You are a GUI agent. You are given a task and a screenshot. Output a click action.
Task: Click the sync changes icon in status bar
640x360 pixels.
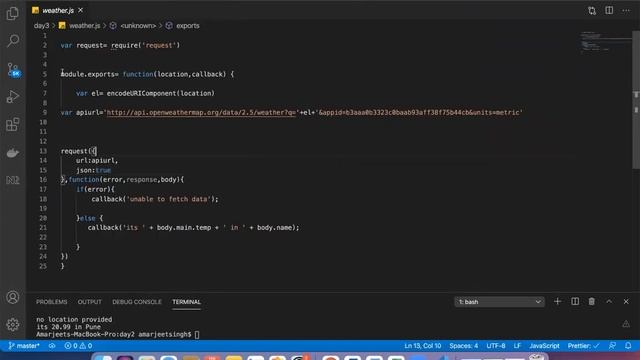tap(52, 346)
